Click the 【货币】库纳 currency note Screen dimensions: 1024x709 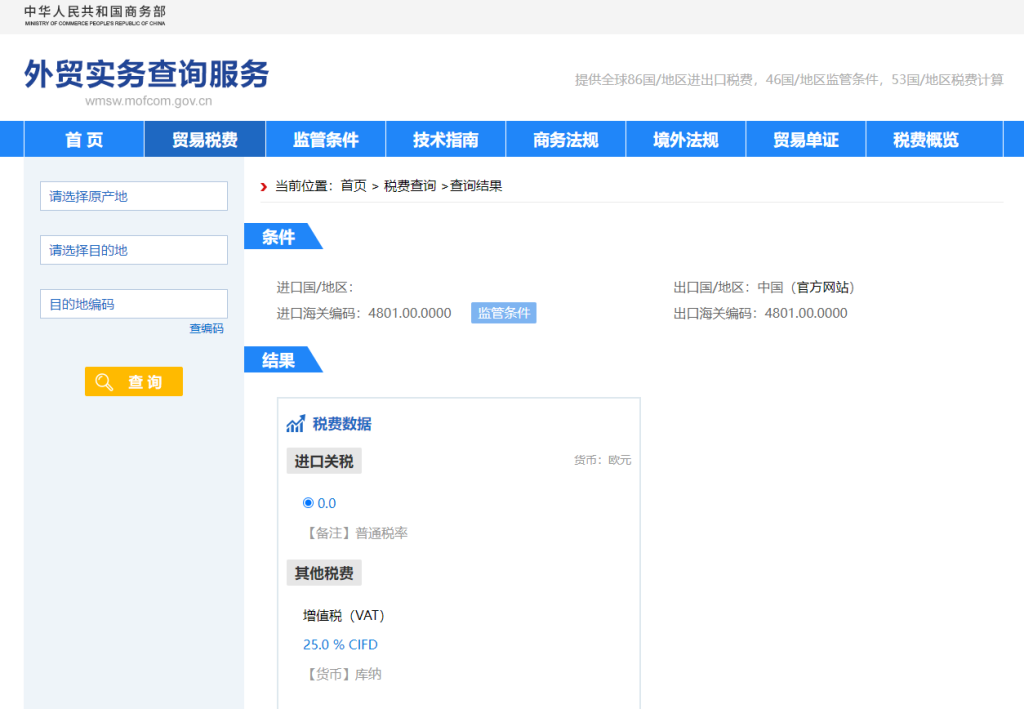click(342, 674)
